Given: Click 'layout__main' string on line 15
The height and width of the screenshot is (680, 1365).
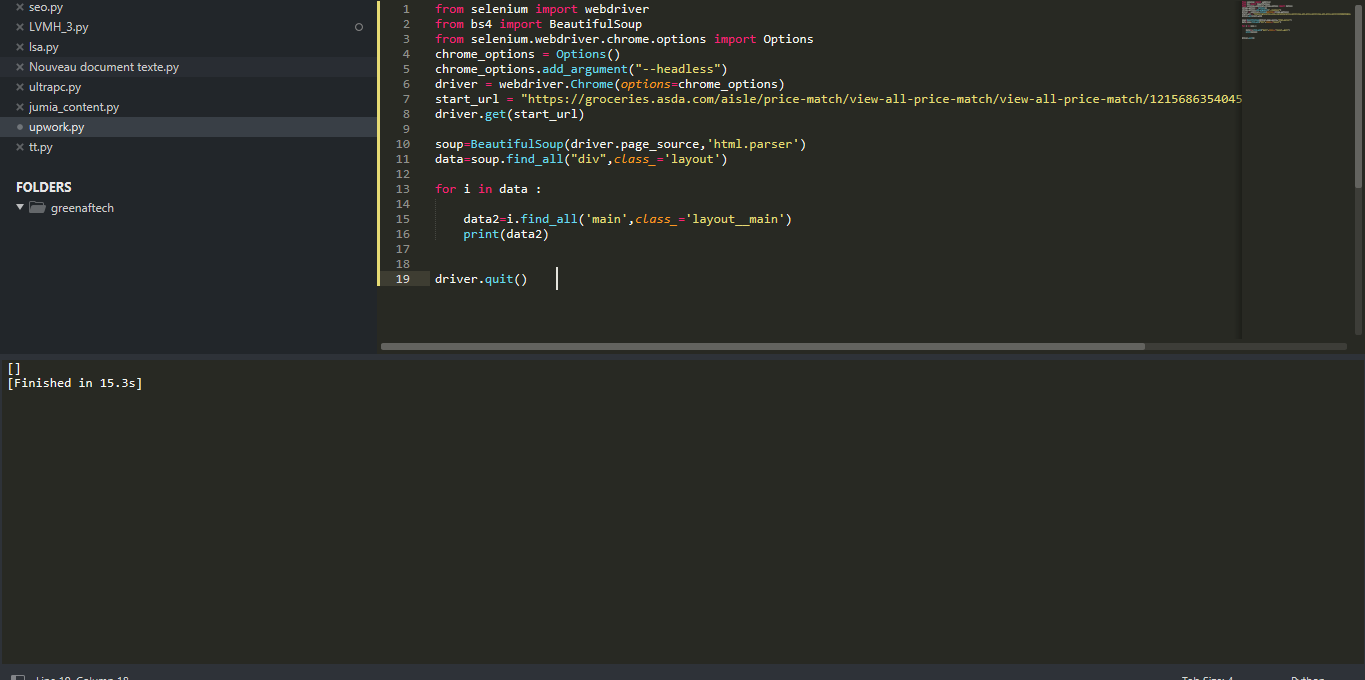Looking at the screenshot, I should point(735,219).
